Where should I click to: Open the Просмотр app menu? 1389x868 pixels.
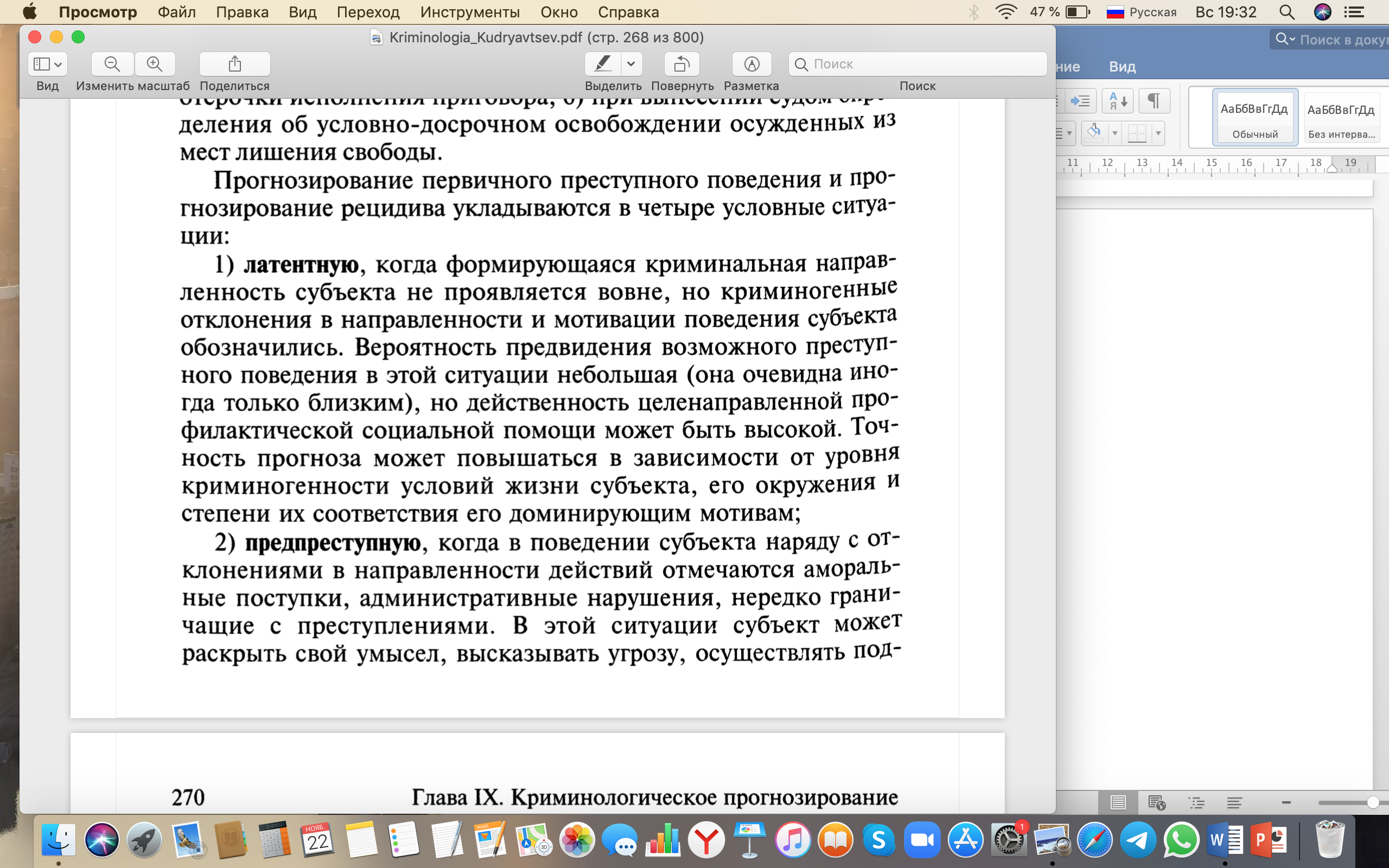point(98,12)
